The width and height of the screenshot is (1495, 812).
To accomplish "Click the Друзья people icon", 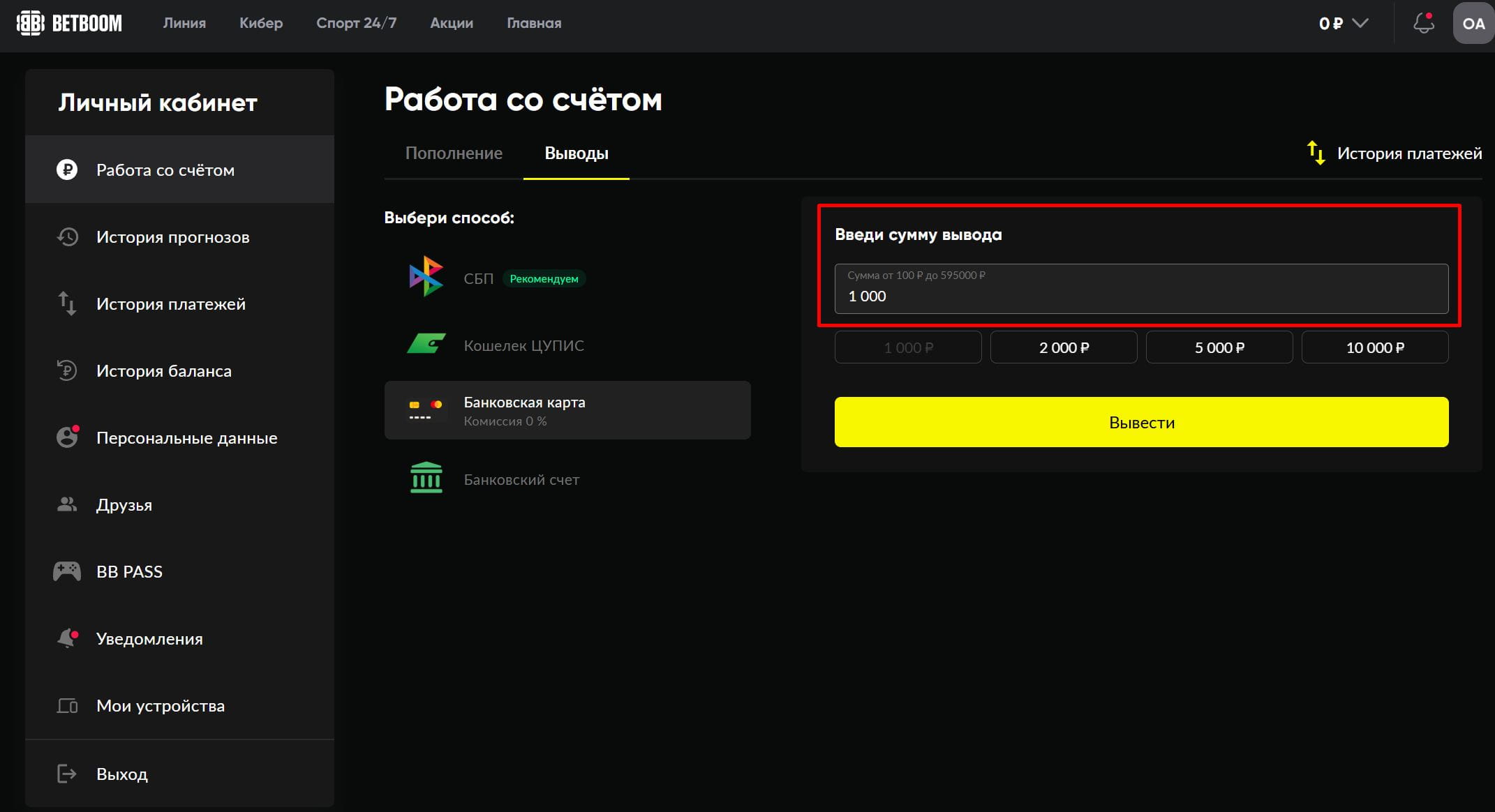I will 67,504.
